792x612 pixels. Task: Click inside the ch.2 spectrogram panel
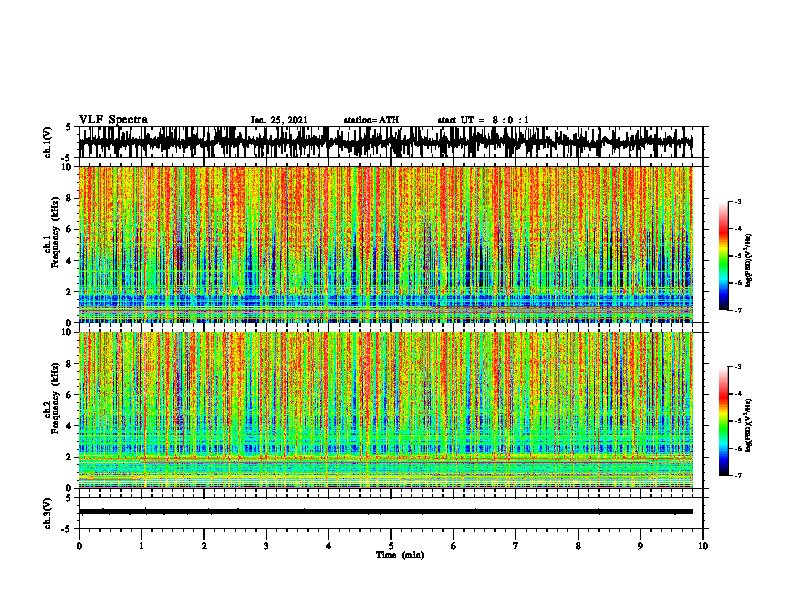[385, 410]
